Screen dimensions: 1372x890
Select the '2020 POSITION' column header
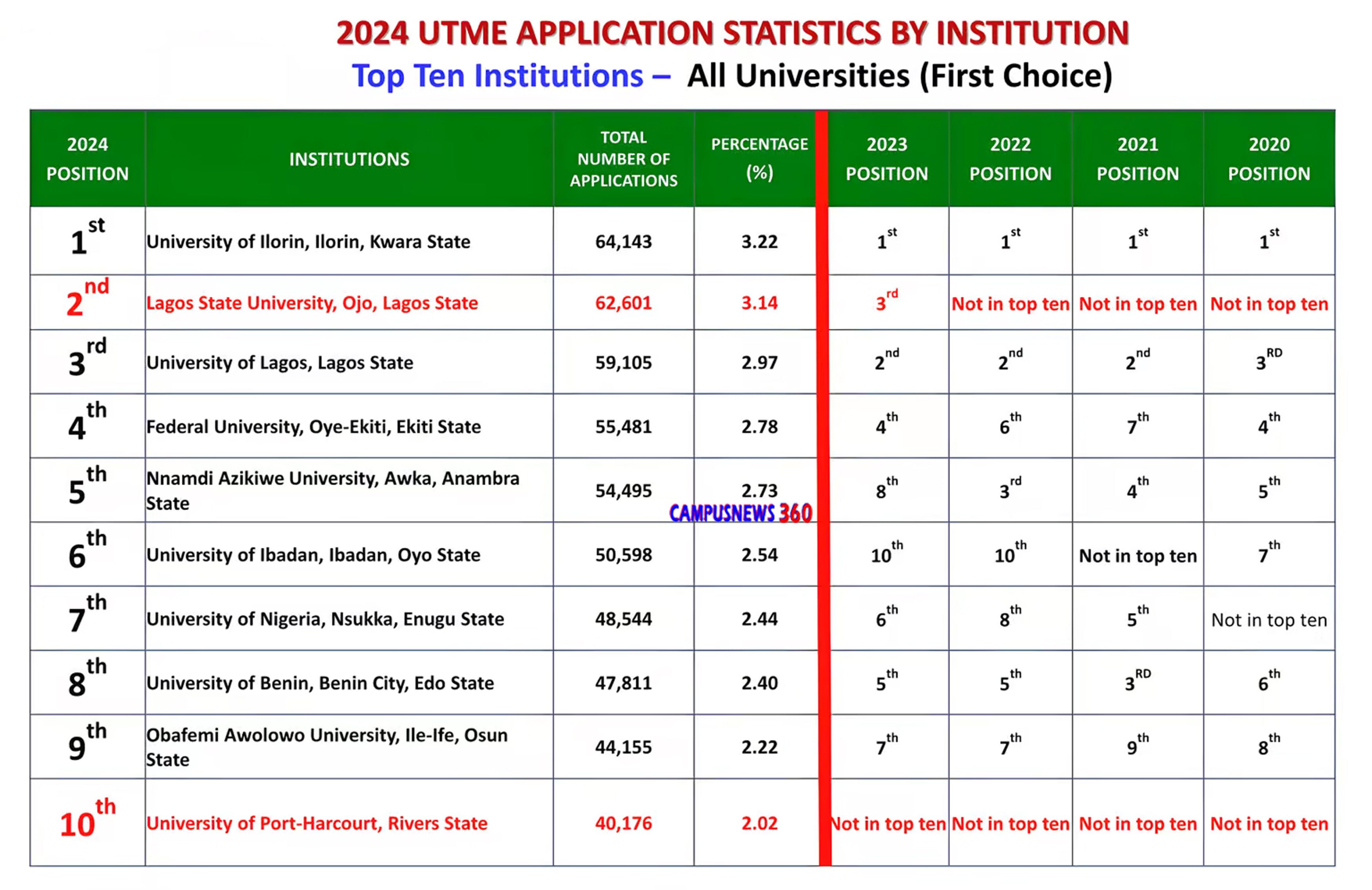1269,158
